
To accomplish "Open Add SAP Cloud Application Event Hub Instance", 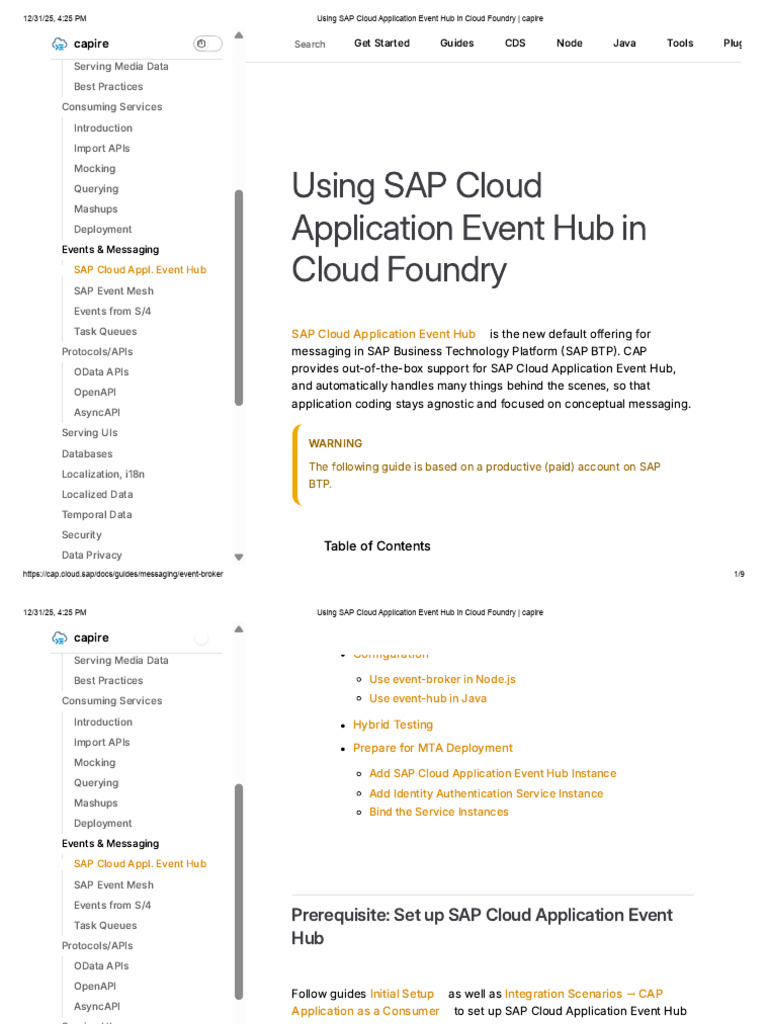I will [x=492, y=774].
